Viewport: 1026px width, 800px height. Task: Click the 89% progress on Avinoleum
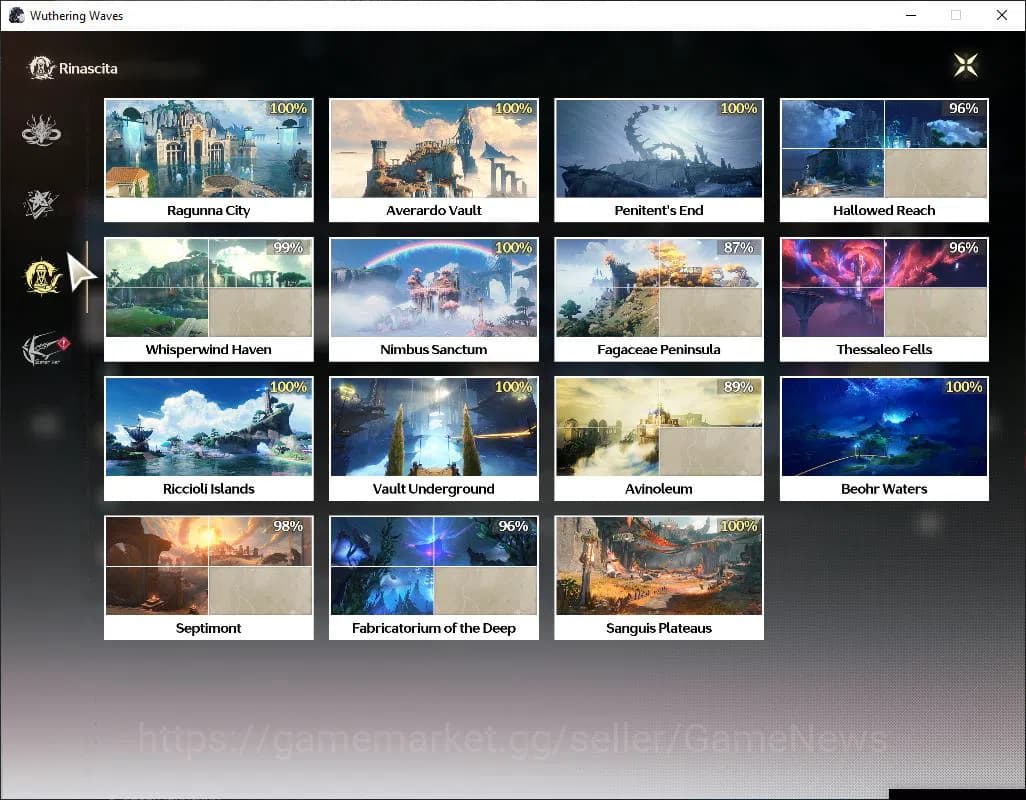coord(738,388)
